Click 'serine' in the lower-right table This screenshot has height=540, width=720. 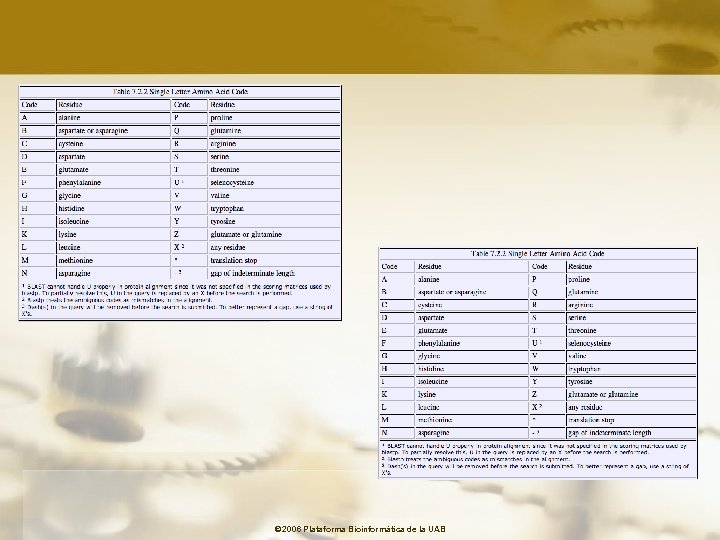click(577, 318)
